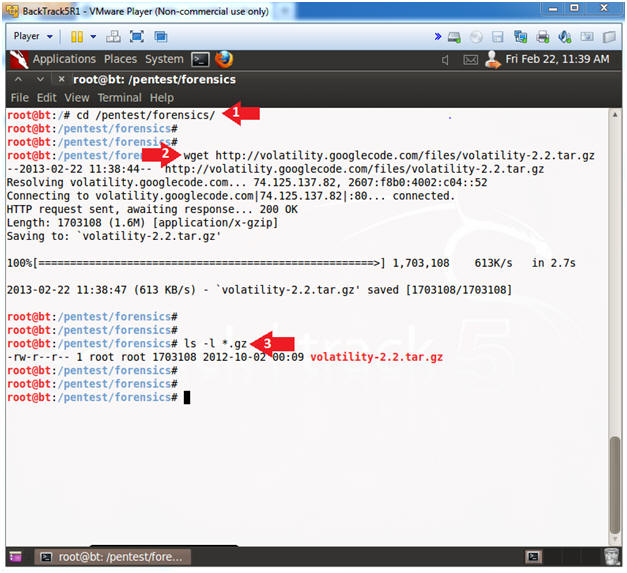The width and height of the screenshot is (627, 573).
Task: Click the display device icon in VMware toolbar
Action: [587, 37]
